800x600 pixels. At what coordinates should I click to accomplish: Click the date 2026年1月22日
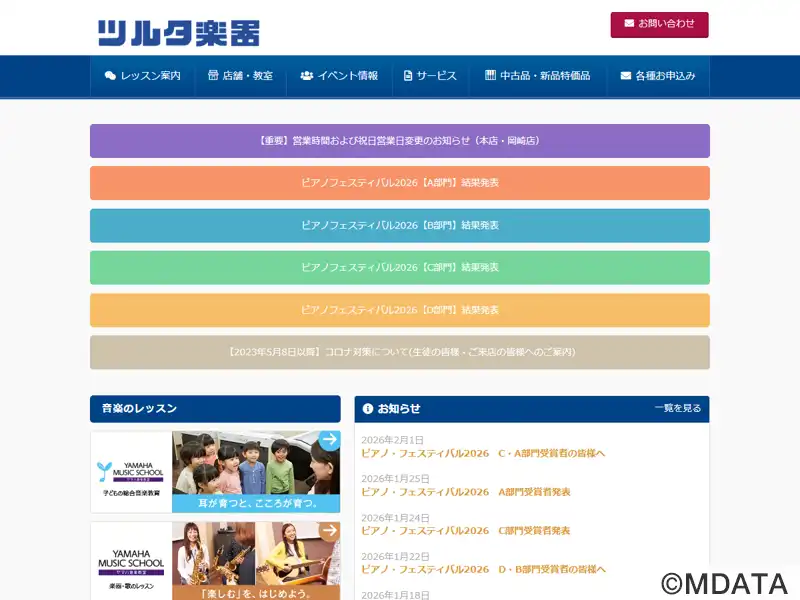point(395,556)
